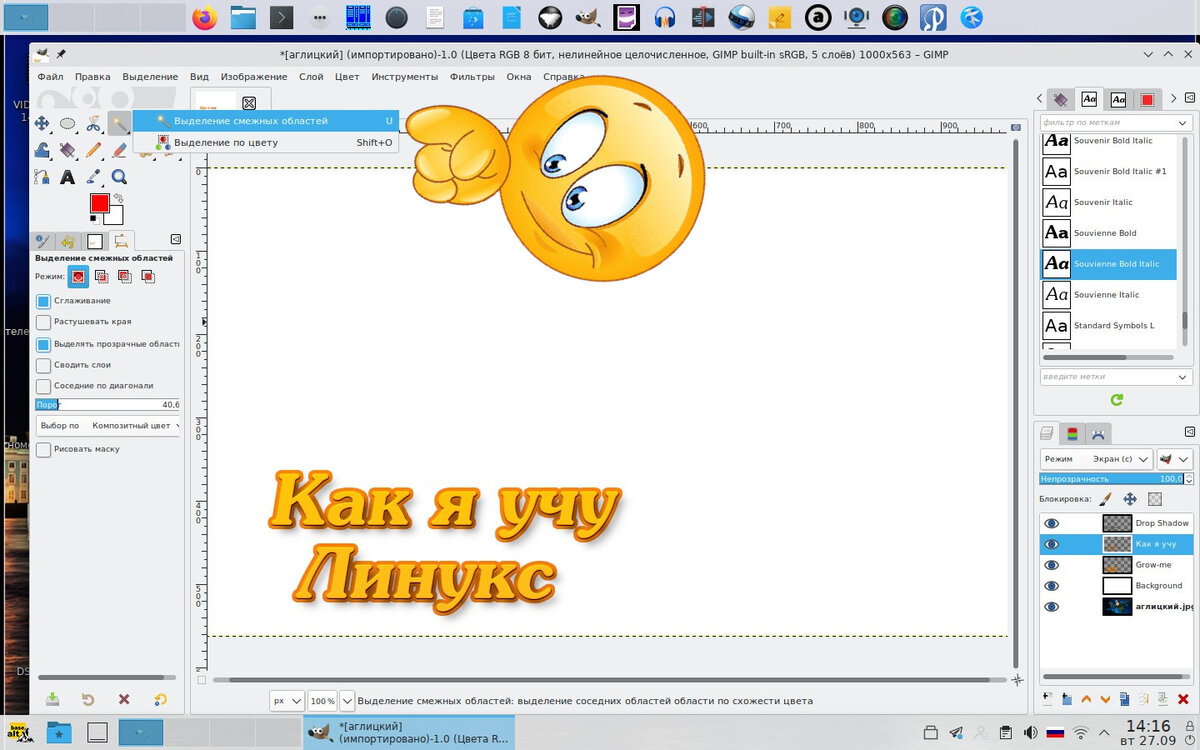The width and height of the screenshot is (1200, 750).
Task: Toggle the Сглаживание checkbox
Action: point(43,301)
